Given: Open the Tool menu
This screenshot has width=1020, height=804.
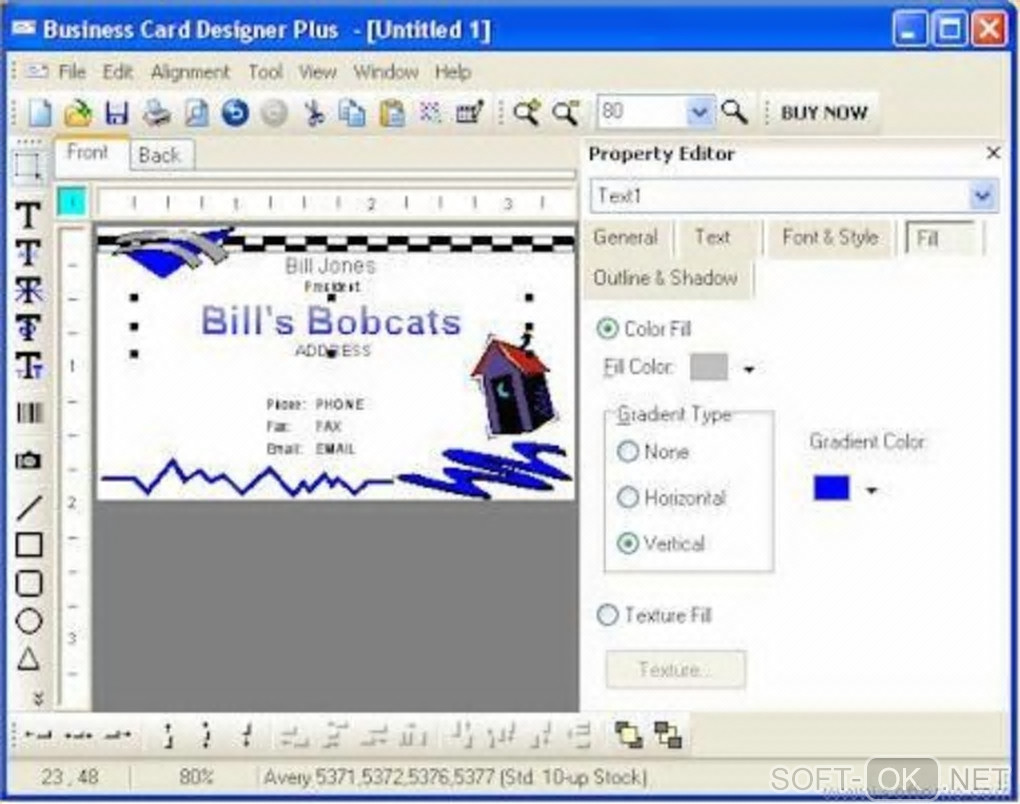Looking at the screenshot, I should tap(265, 72).
